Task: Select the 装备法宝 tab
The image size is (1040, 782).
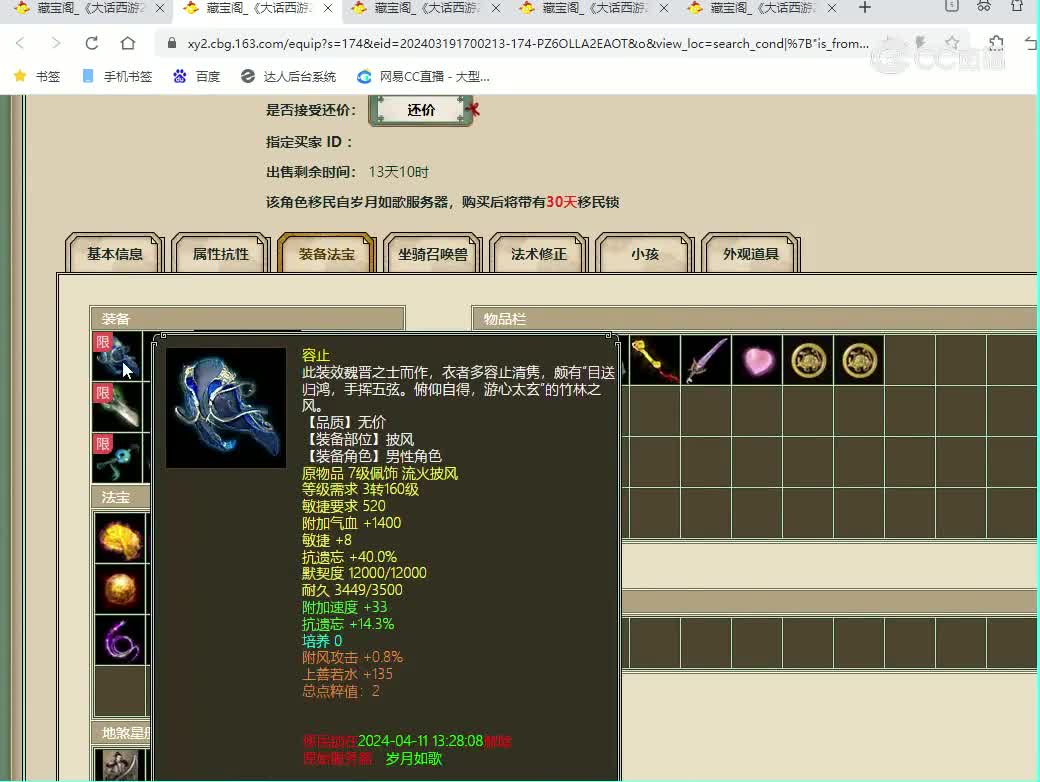Action: click(x=327, y=253)
